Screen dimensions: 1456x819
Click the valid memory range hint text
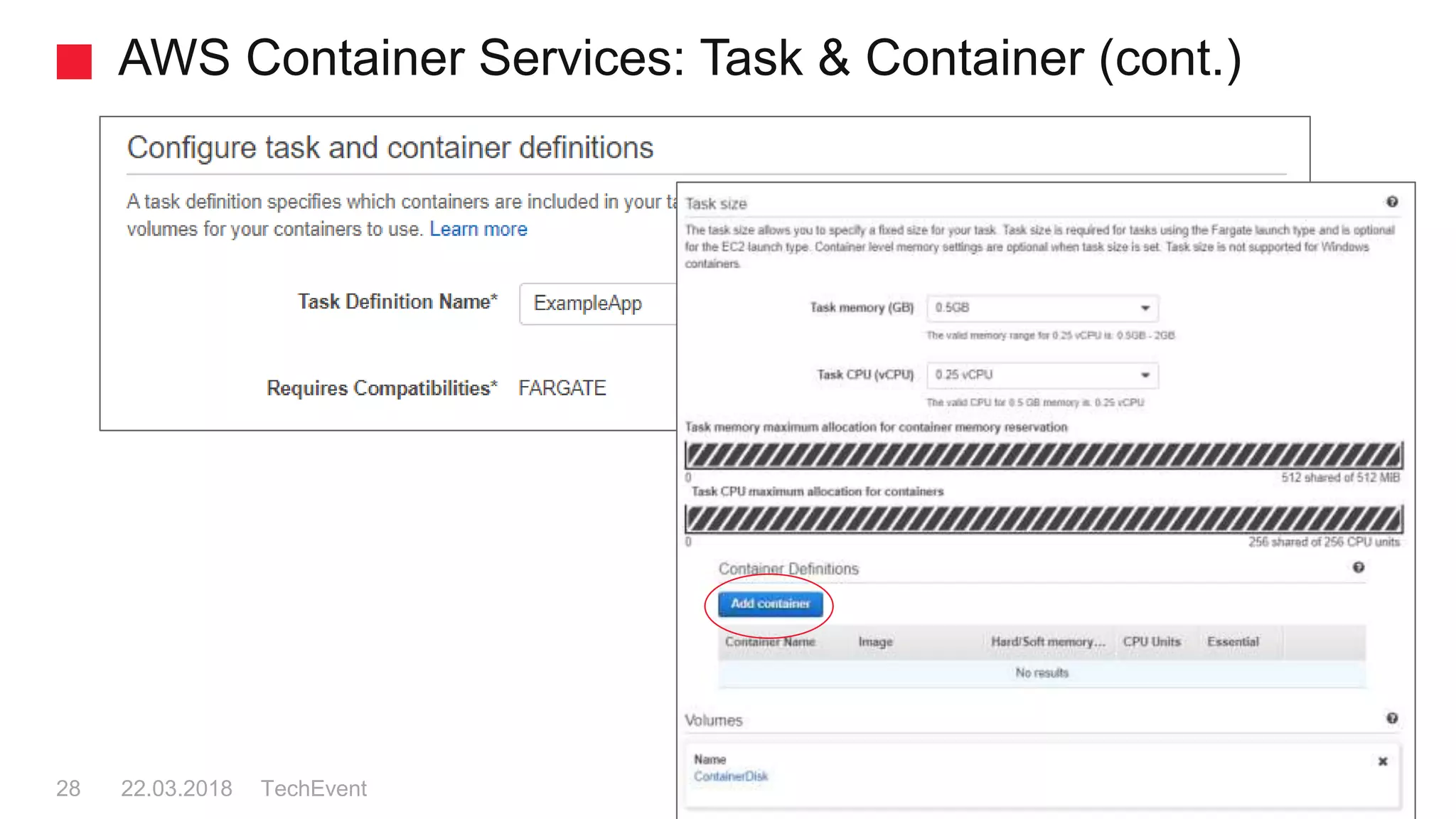pos(1050,336)
